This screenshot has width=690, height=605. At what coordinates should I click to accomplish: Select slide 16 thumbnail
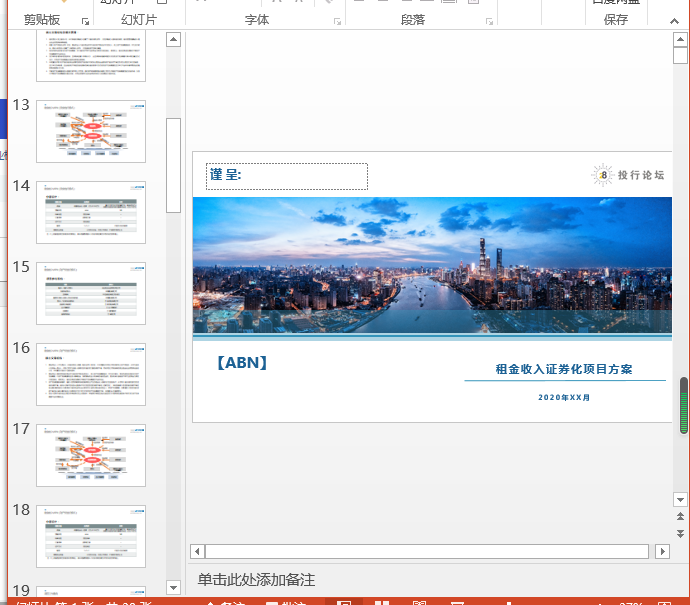[91, 374]
